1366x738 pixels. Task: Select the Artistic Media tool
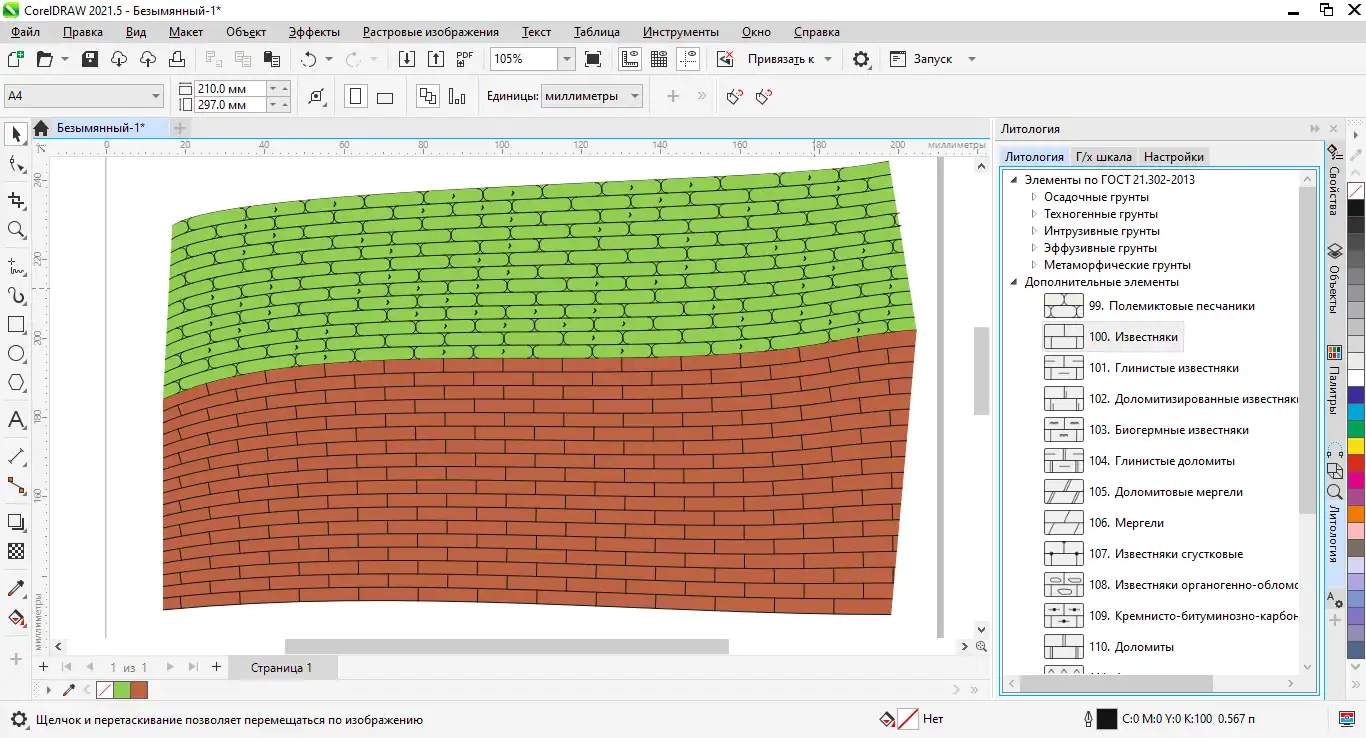click(x=16, y=296)
